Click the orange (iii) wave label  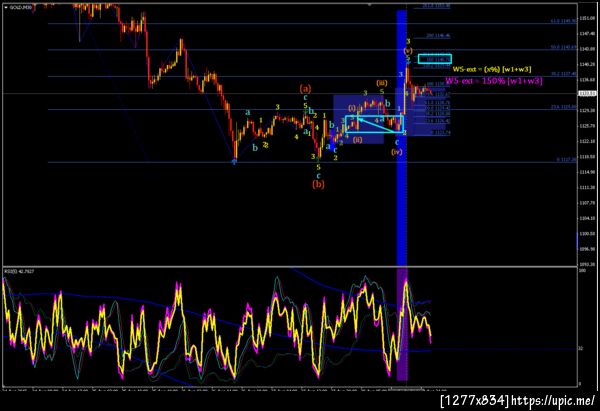point(382,83)
